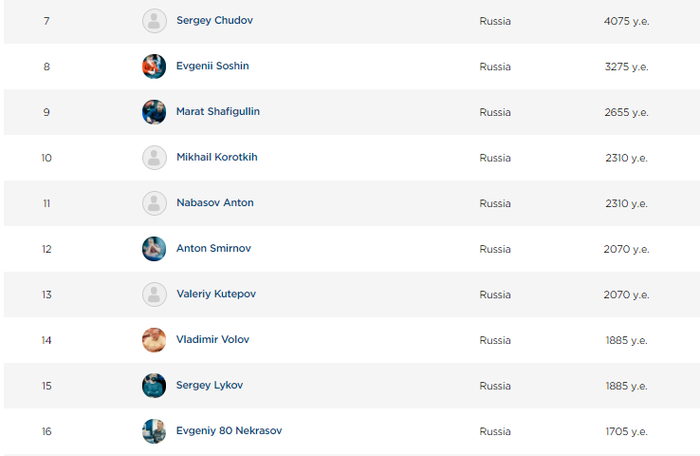Open Evgeniy 80 Nekrasov's avatar image

pyautogui.click(x=154, y=431)
